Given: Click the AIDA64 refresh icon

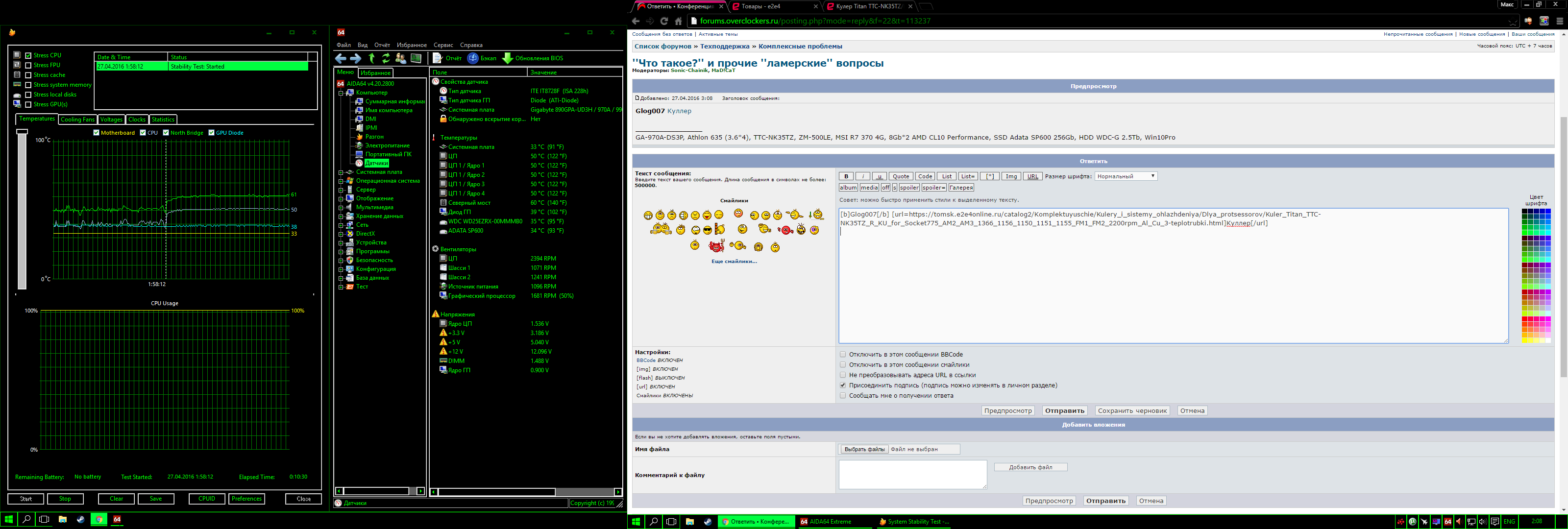Looking at the screenshot, I should coord(386,58).
